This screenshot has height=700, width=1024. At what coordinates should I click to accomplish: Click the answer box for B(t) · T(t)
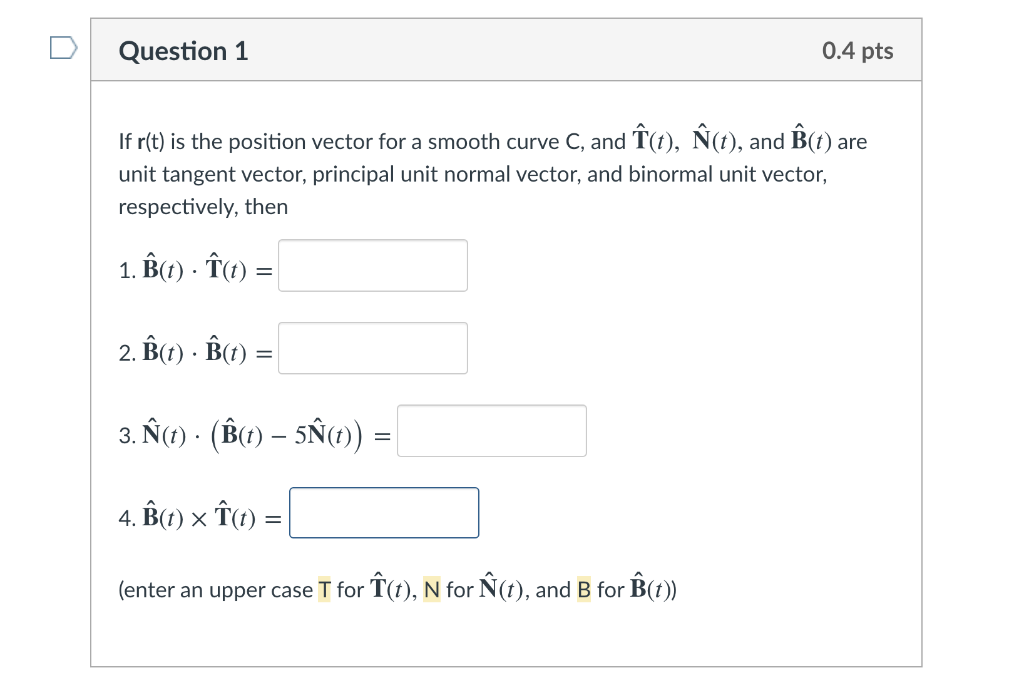click(372, 266)
